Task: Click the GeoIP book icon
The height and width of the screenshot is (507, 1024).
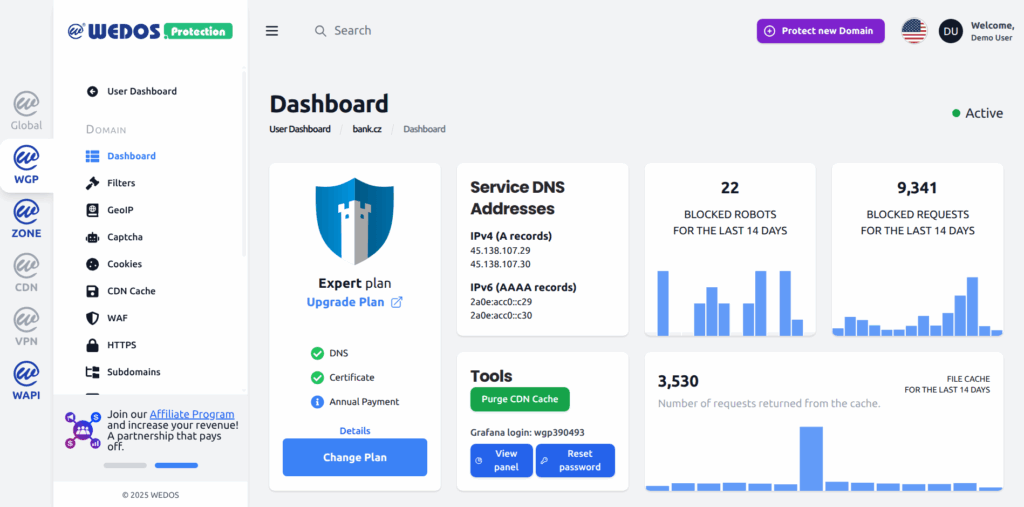Action: (92, 210)
